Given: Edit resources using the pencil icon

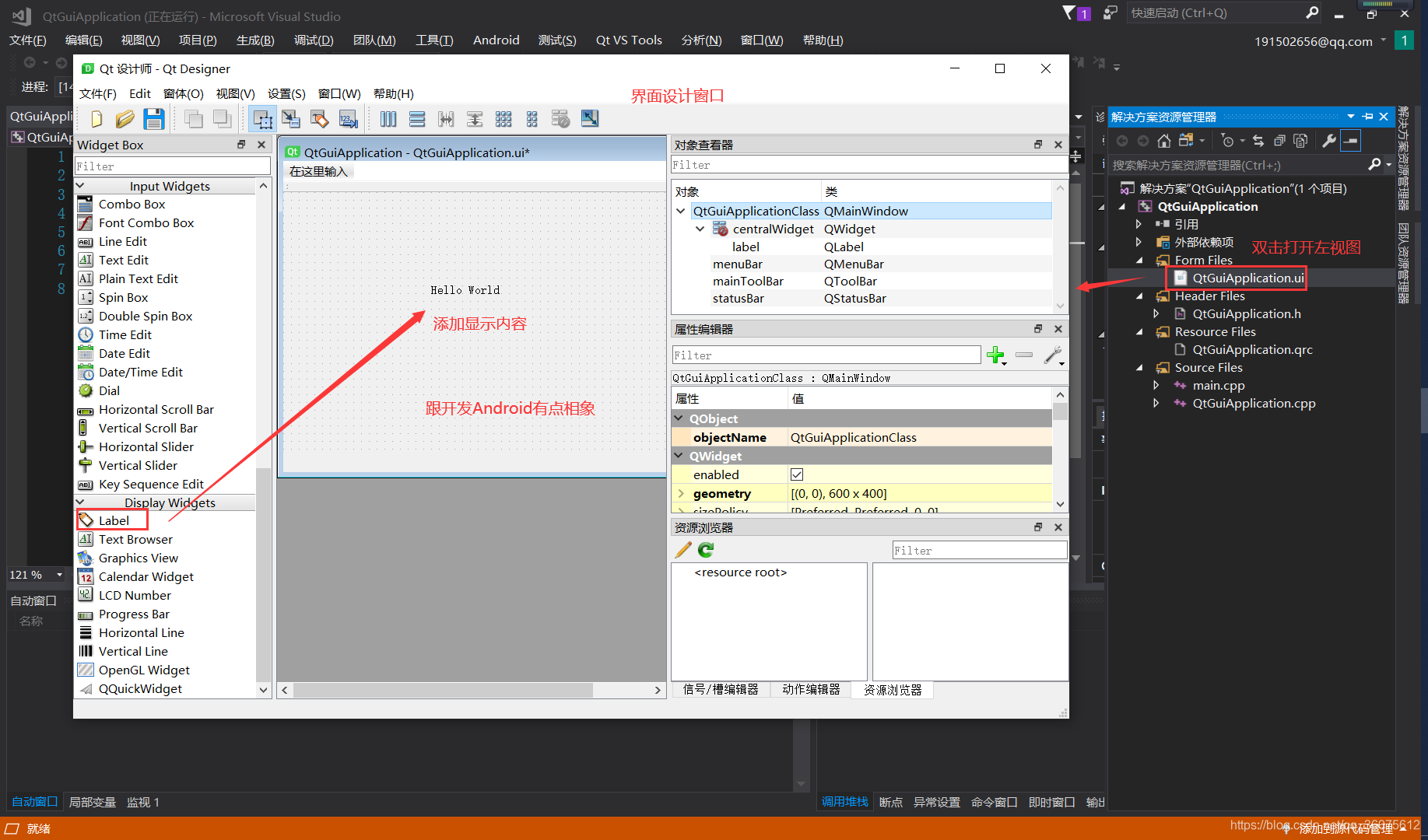Looking at the screenshot, I should [682, 550].
